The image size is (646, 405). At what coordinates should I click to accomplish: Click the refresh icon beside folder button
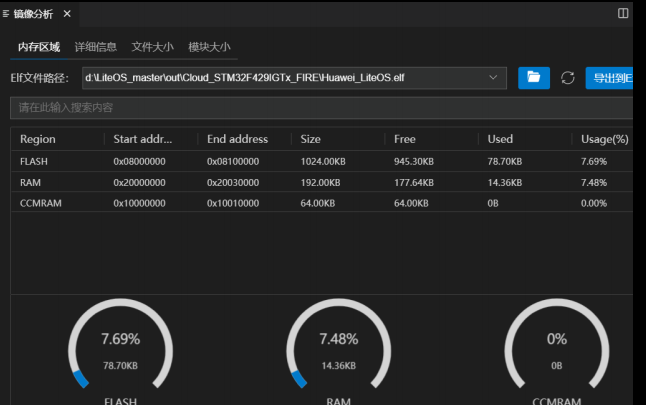[567, 78]
